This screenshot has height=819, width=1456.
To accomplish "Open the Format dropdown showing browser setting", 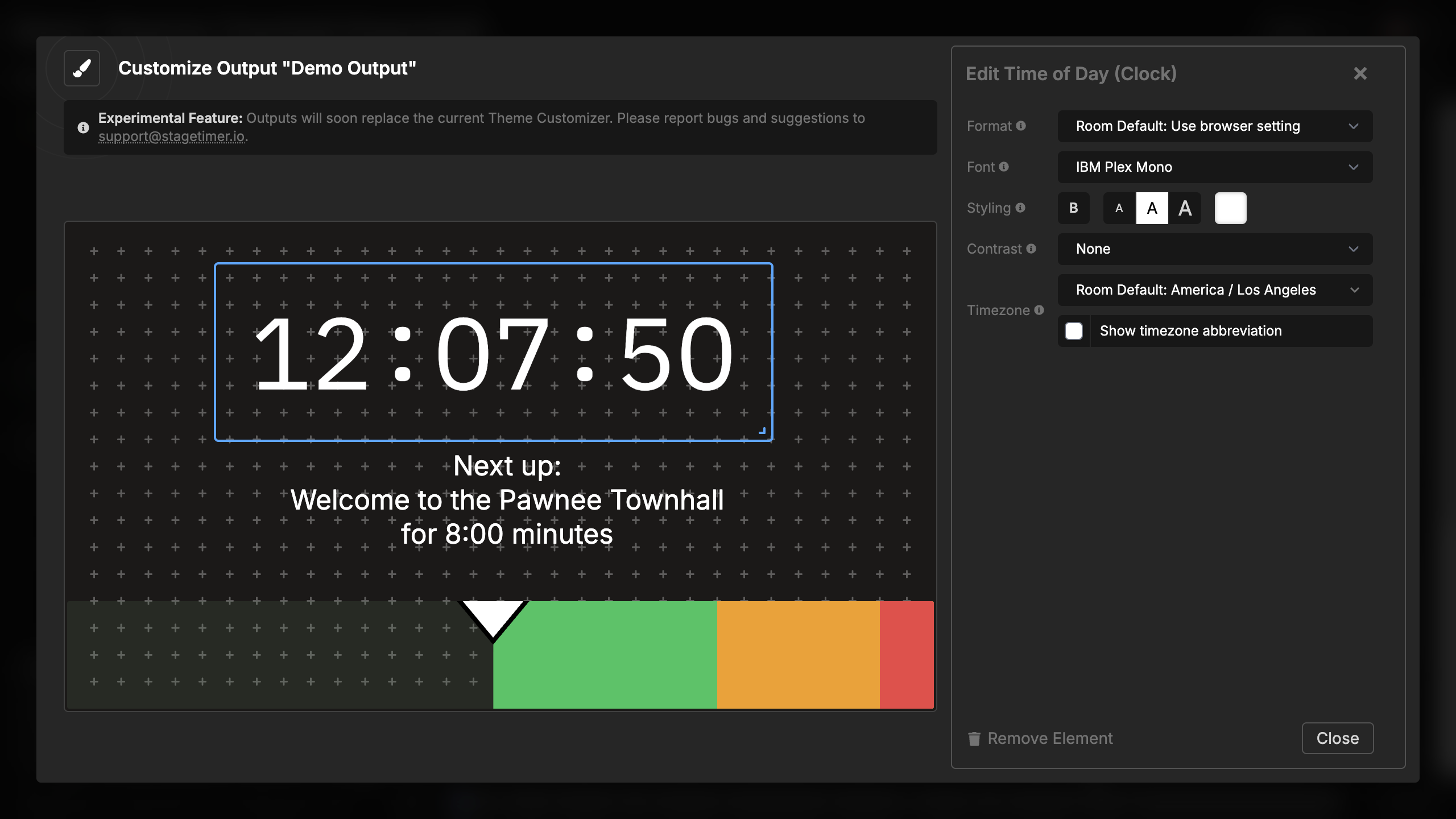I will point(1214,126).
